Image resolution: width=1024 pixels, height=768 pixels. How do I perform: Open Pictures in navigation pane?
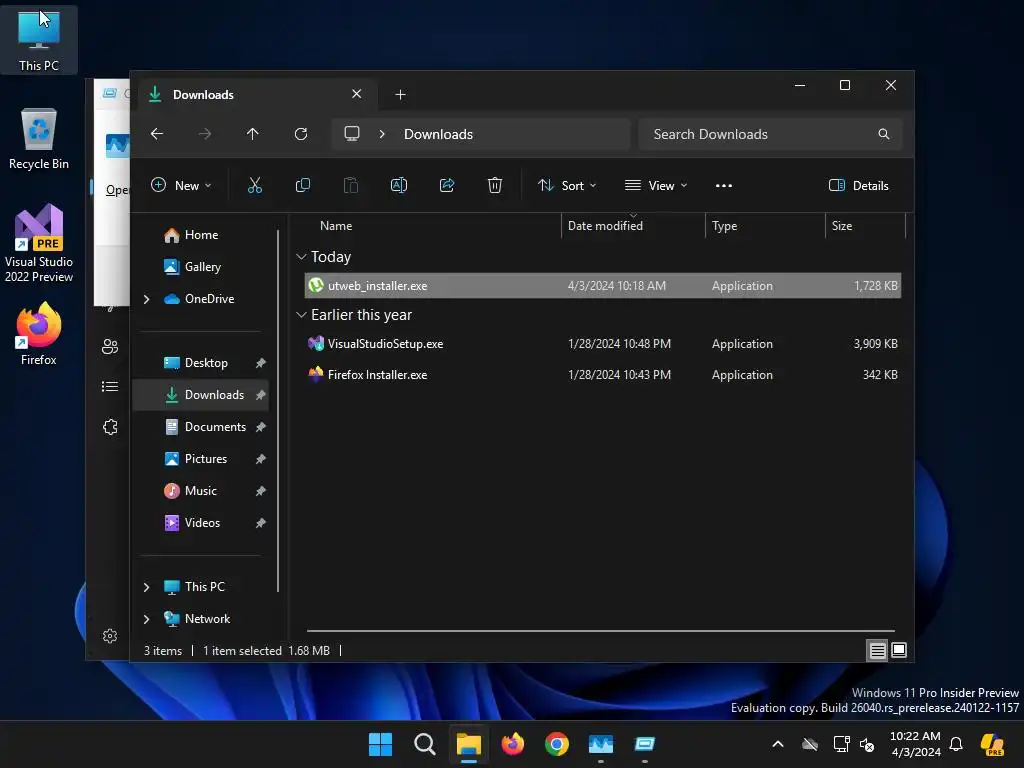pyautogui.click(x=200, y=459)
